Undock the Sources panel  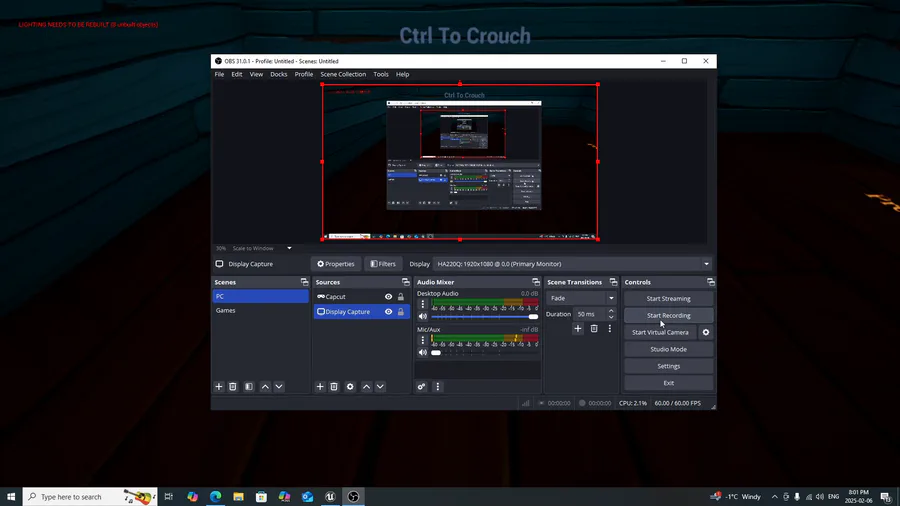[406, 282]
